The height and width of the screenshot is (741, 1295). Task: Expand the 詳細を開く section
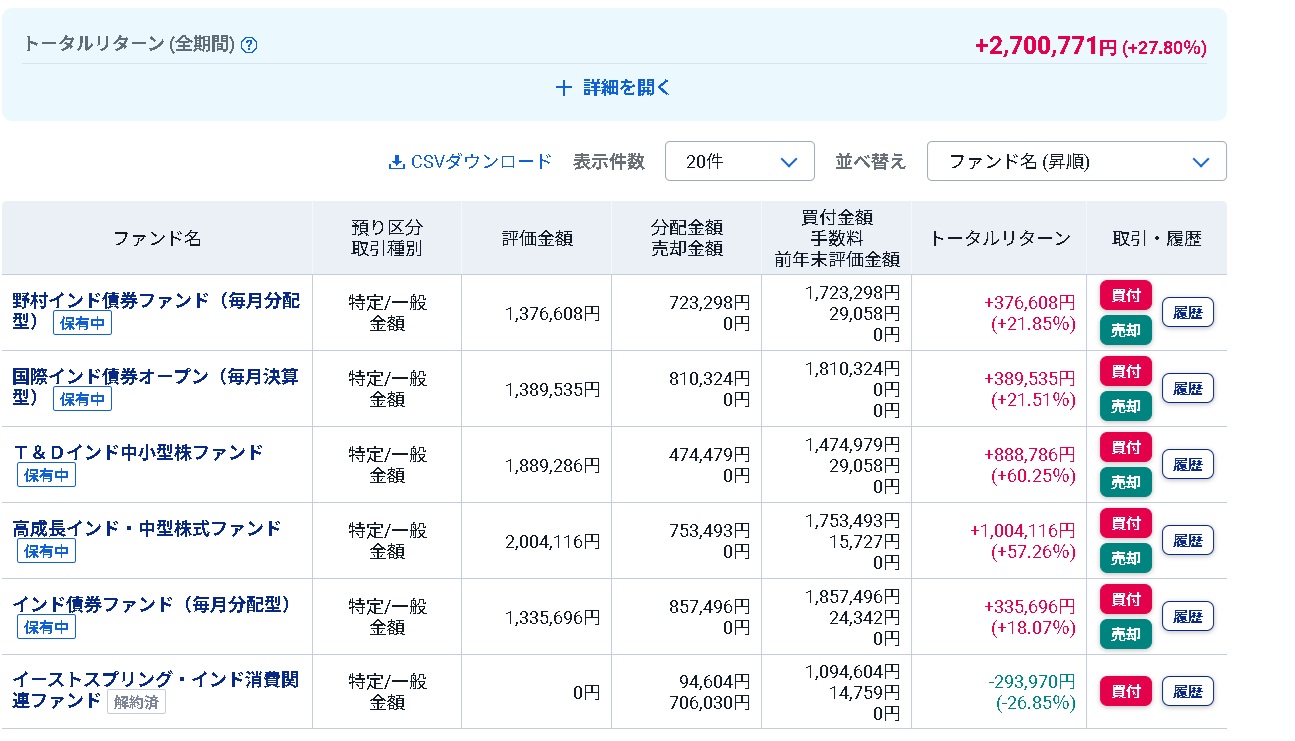coord(613,88)
